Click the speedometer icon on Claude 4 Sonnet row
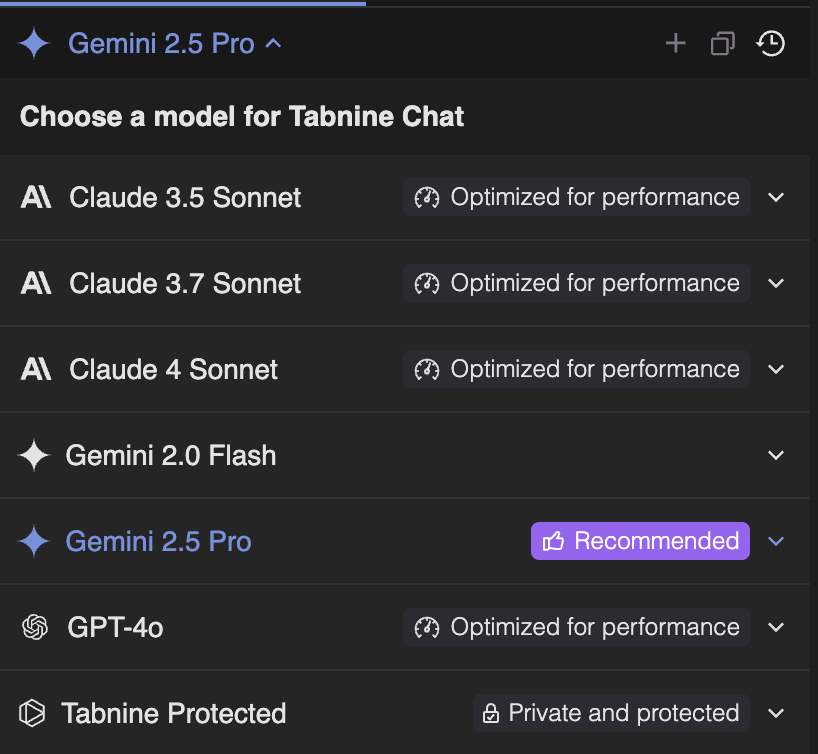 pos(427,369)
